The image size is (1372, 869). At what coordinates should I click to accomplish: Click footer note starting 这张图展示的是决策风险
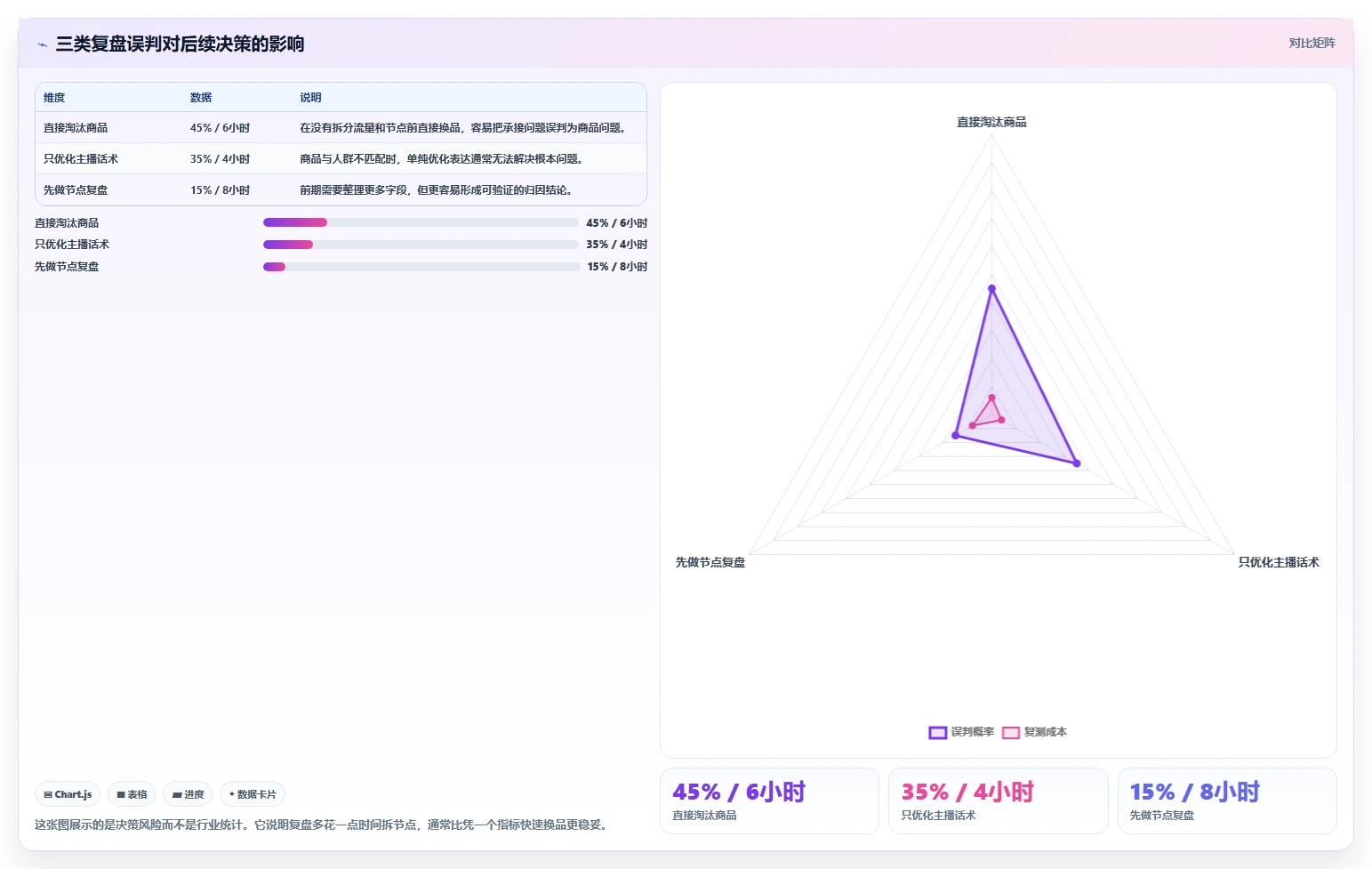coord(324,825)
